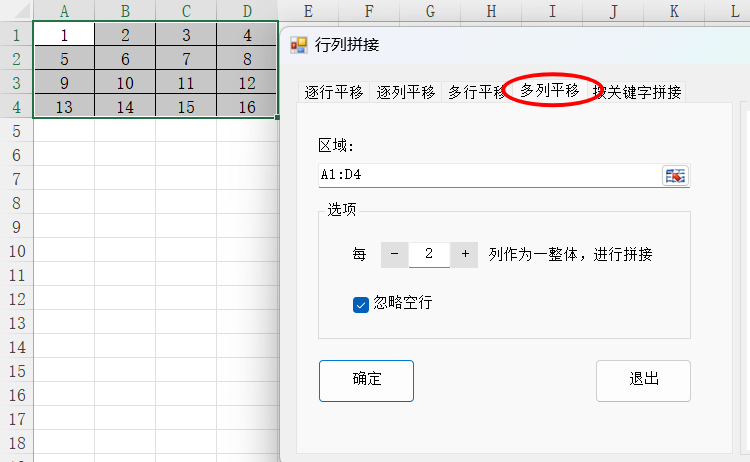The image size is (750, 462).
Task: Select column A header
Action: 64,11
